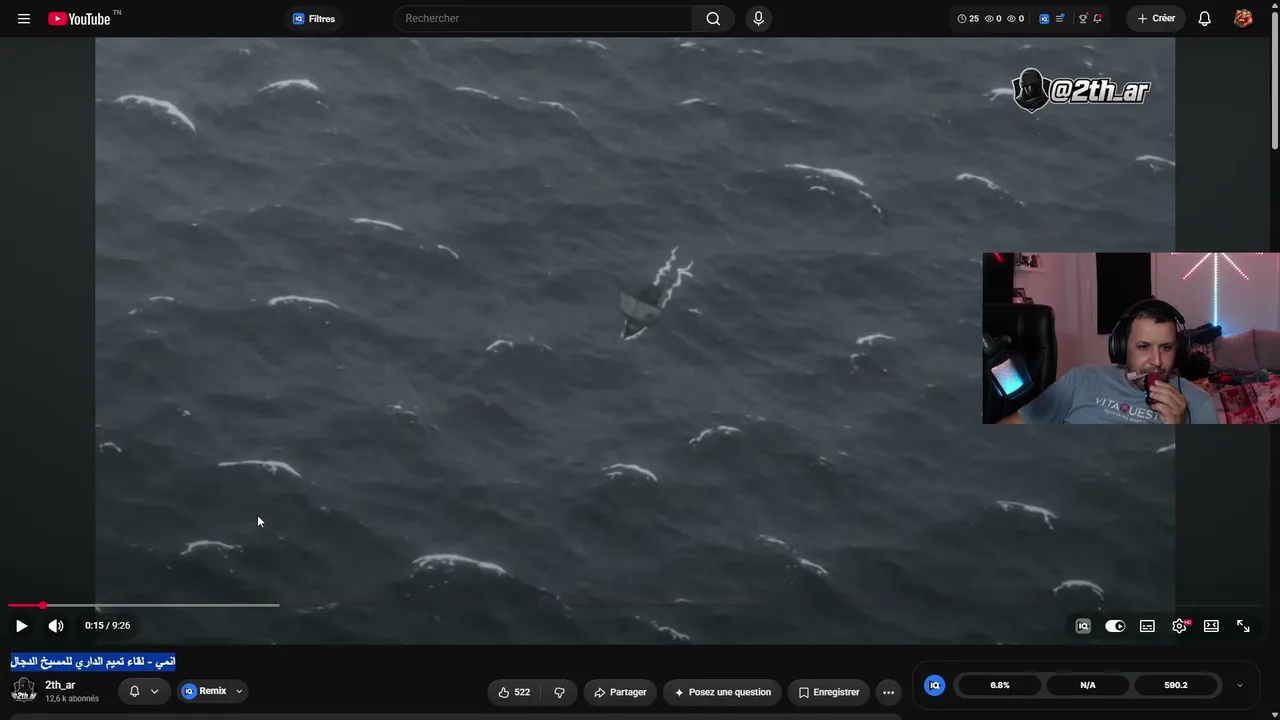
Task: Mute the video volume
Action: [56, 626]
